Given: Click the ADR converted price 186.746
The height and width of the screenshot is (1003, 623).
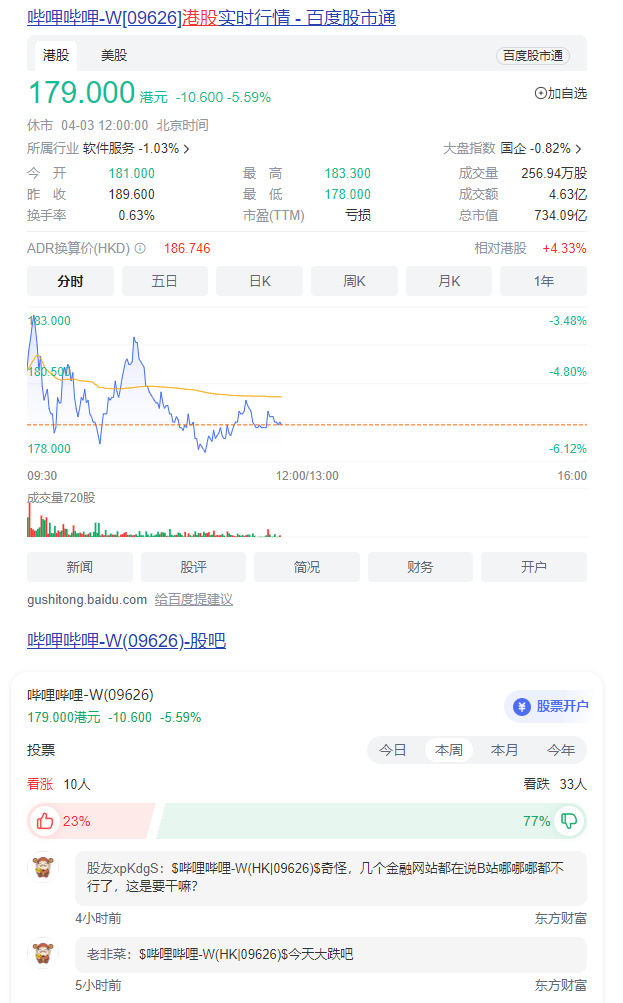Looking at the screenshot, I should pyautogui.click(x=187, y=248).
